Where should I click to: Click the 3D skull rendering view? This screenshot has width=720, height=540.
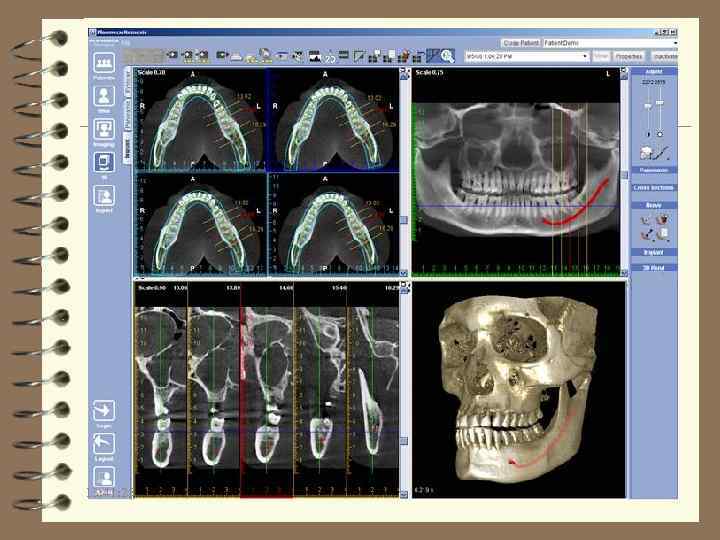[519, 390]
